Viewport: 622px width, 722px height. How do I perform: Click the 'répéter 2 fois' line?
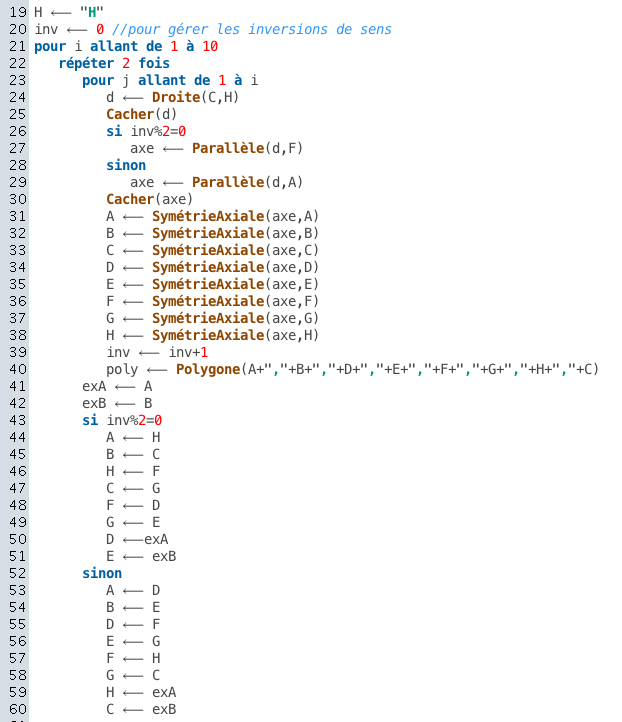coord(114,63)
